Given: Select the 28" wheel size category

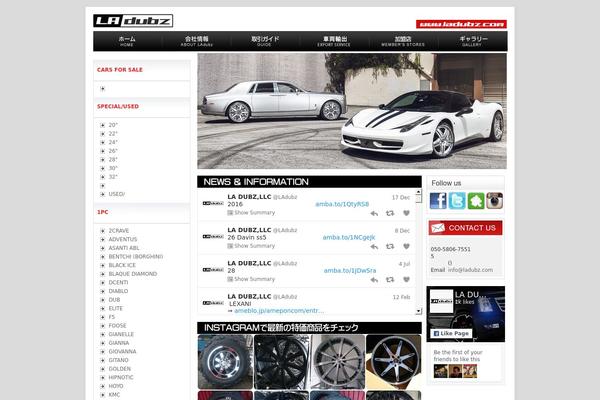Looking at the screenshot, I should tap(113, 160).
